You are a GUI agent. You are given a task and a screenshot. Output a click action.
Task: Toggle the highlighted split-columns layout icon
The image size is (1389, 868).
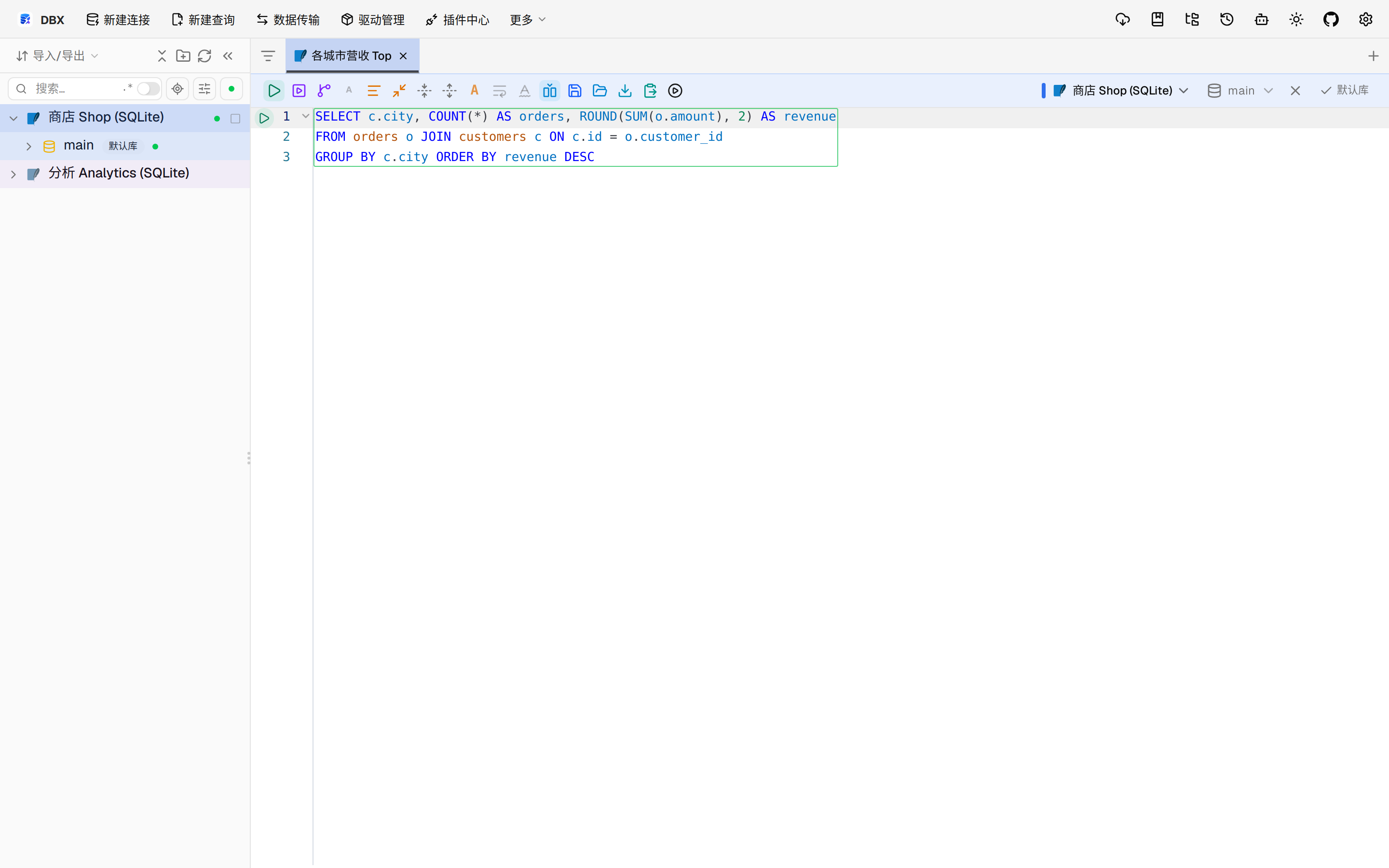click(x=550, y=91)
